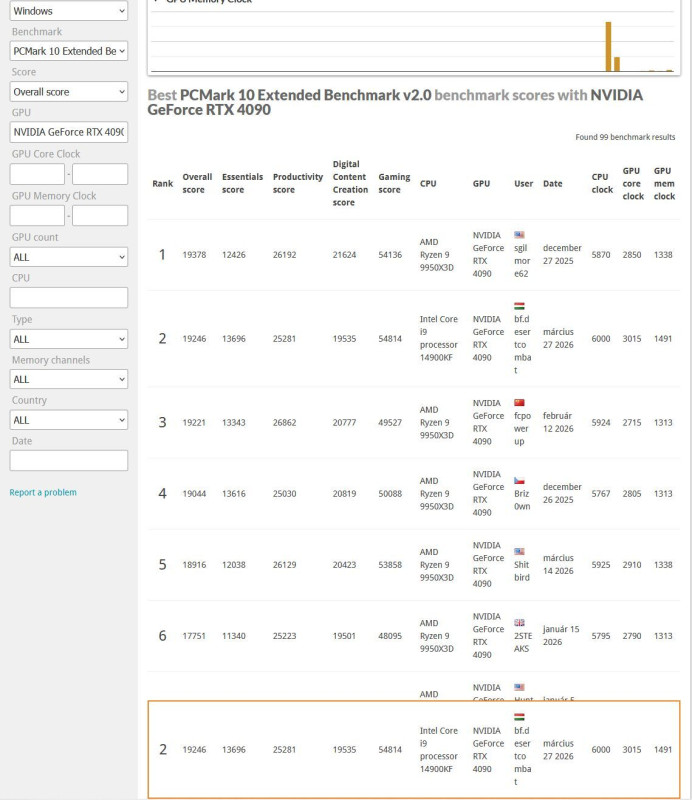Click the US flag icon above user sgilmore62
Viewport: 692px width, 800px height.
click(519, 235)
